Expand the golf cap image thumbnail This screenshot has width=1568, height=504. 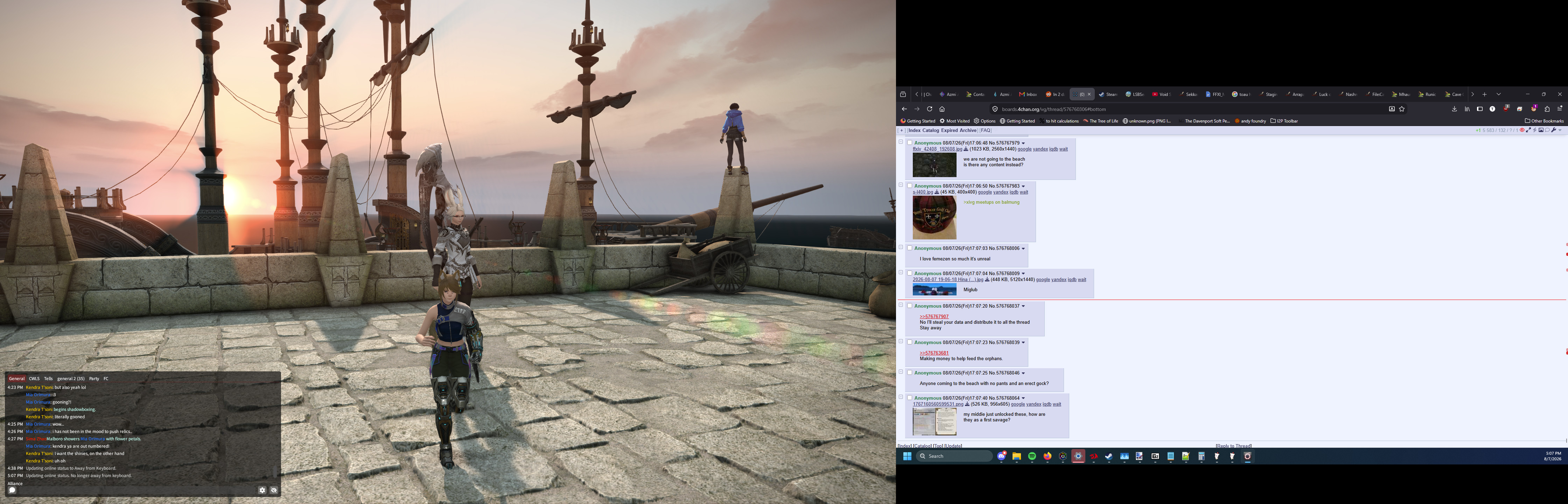pyautogui.click(x=934, y=218)
